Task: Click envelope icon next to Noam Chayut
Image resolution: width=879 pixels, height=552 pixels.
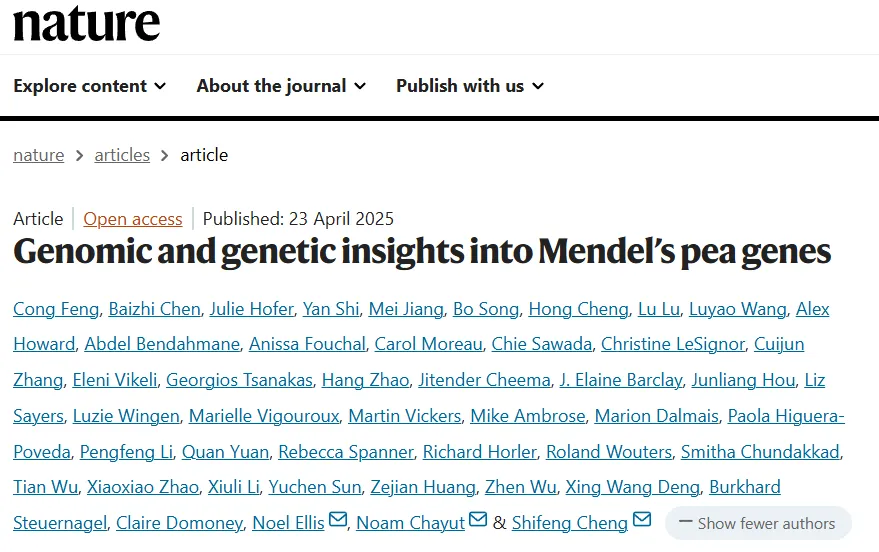Action: click(478, 520)
